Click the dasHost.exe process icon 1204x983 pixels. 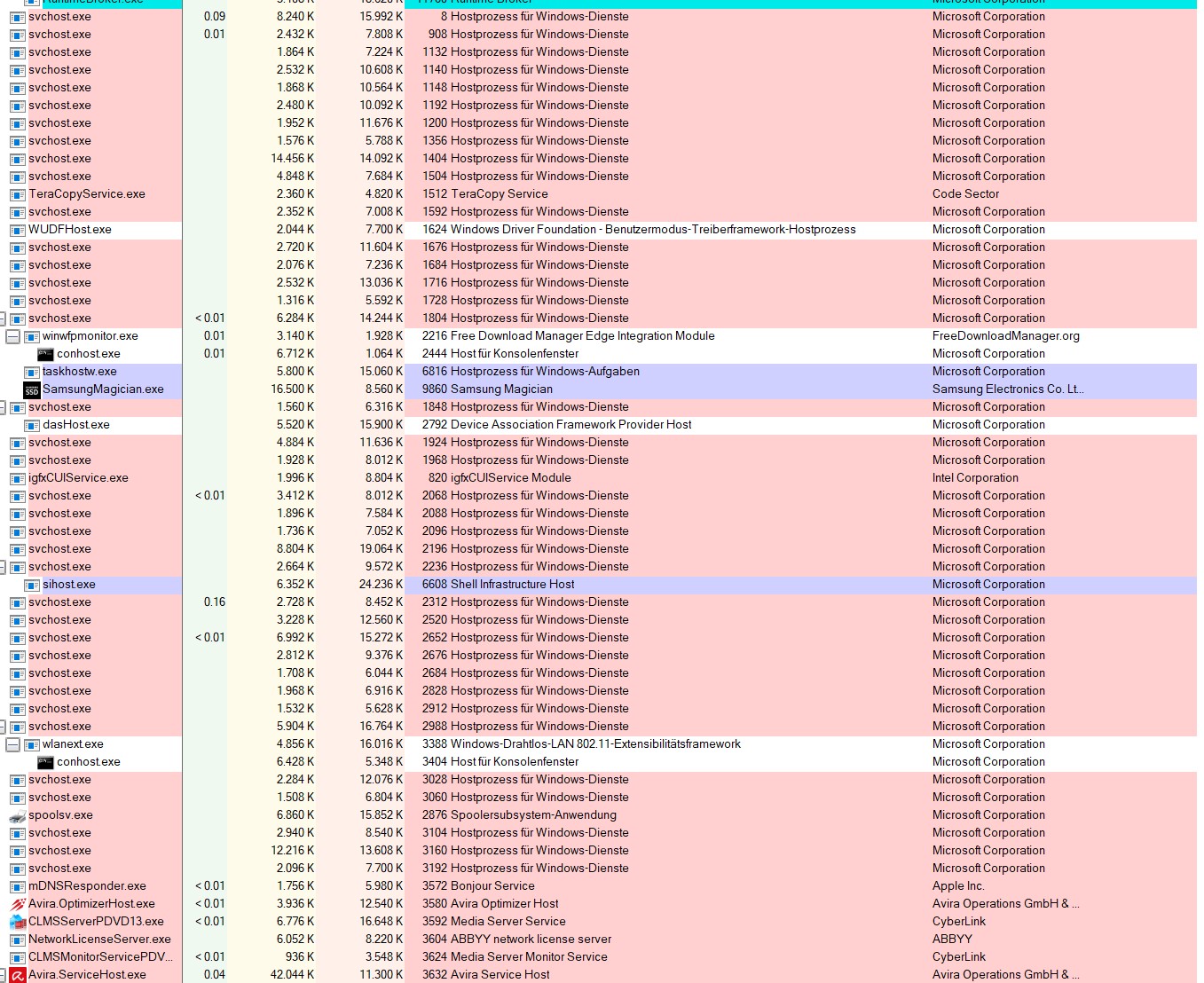[x=31, y=425]
